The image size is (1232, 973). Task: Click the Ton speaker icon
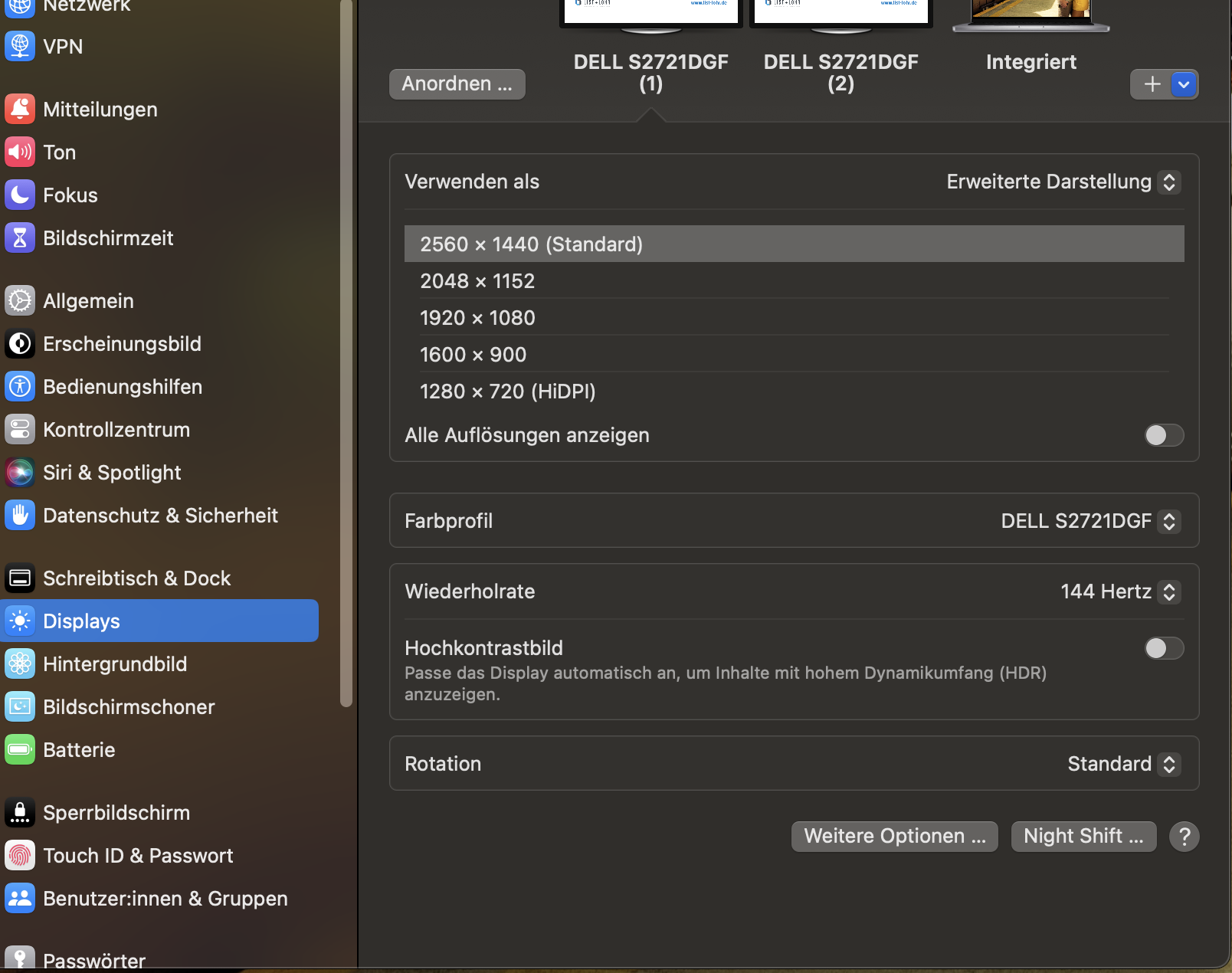click(20, 152)
